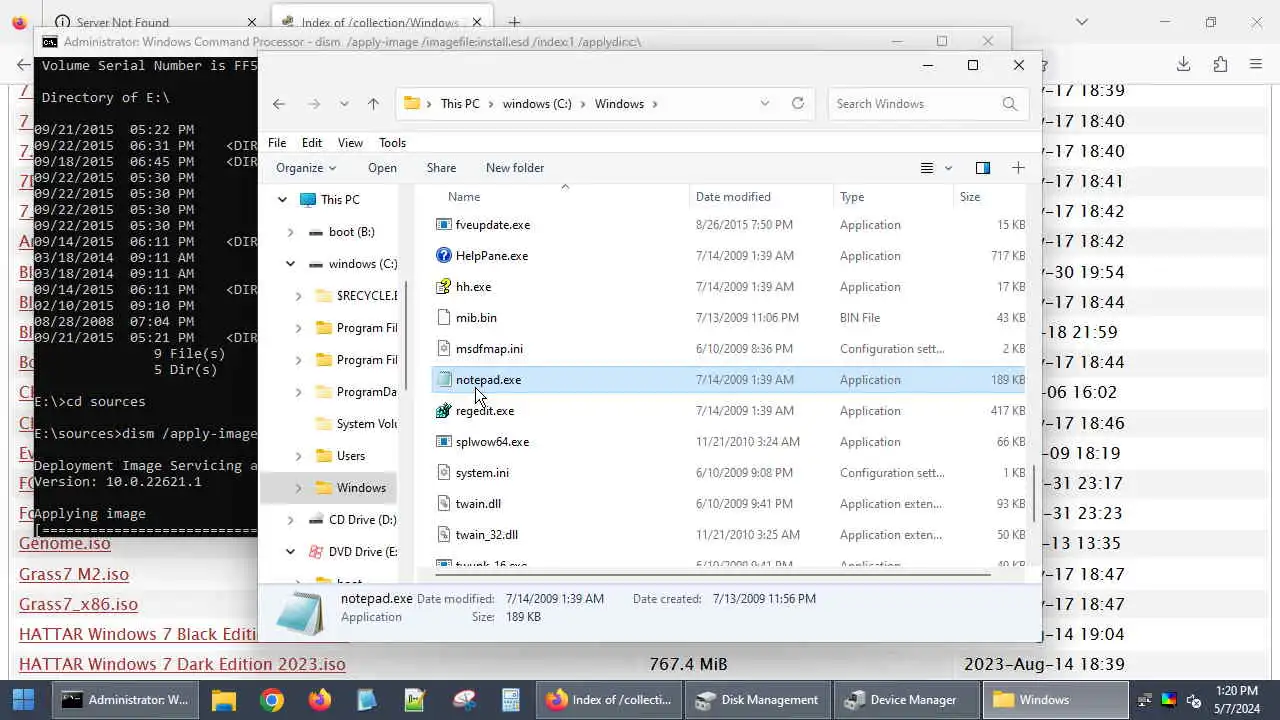Change view layout icon

coord(927,168)
